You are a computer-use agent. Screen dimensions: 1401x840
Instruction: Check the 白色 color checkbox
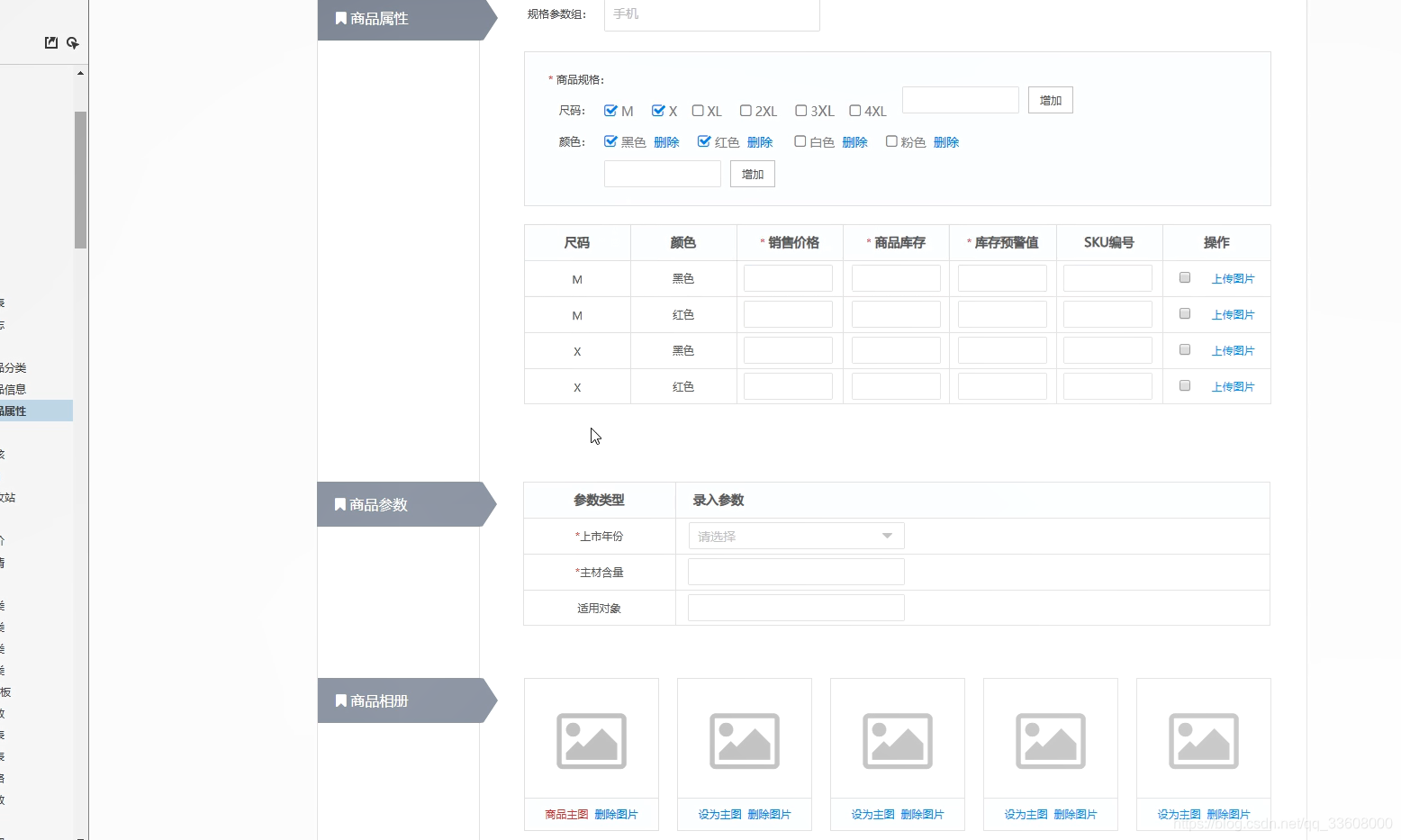tap(800, 141)
